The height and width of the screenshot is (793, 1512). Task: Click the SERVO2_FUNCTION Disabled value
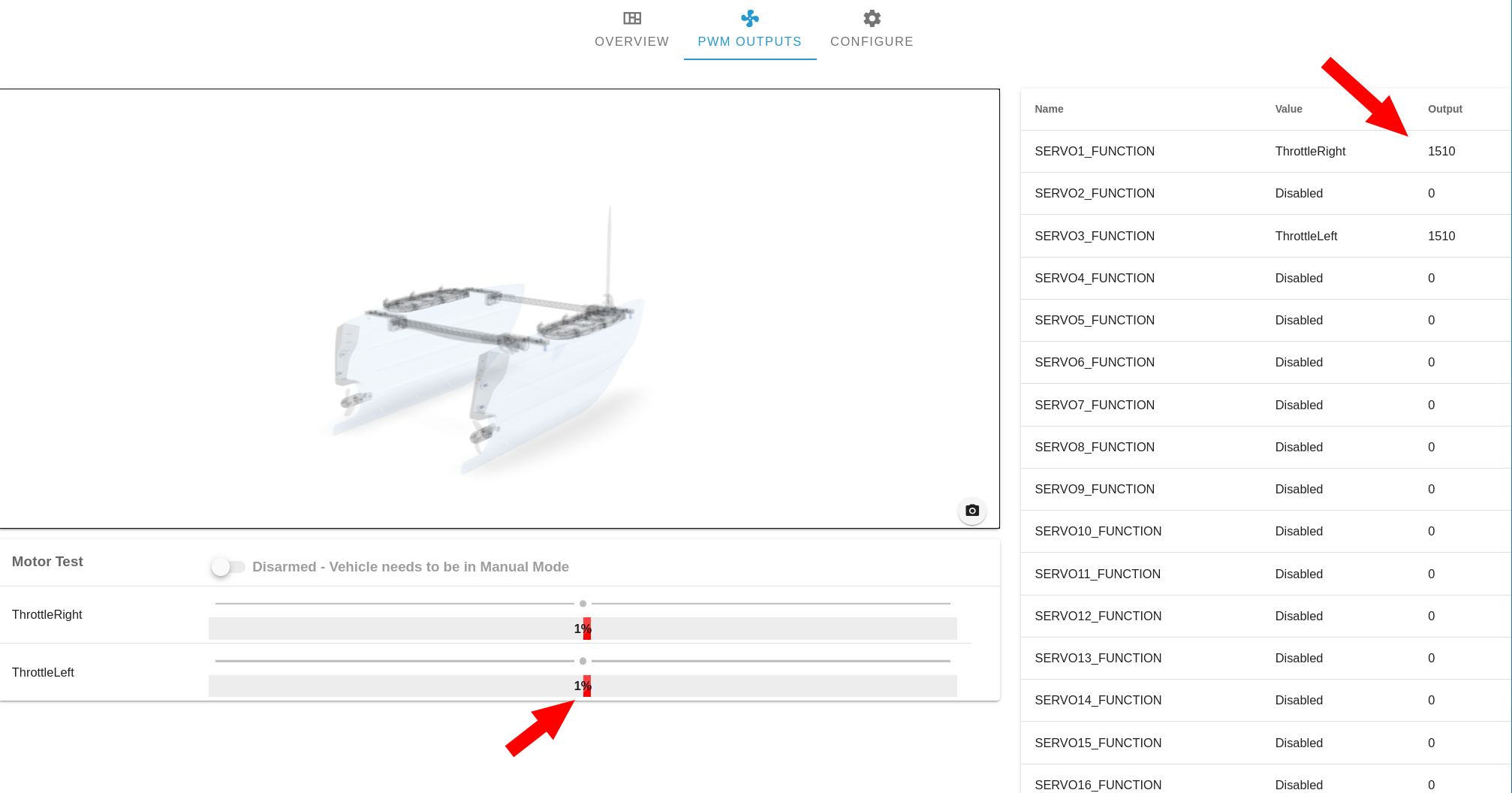pos(1299,194)
